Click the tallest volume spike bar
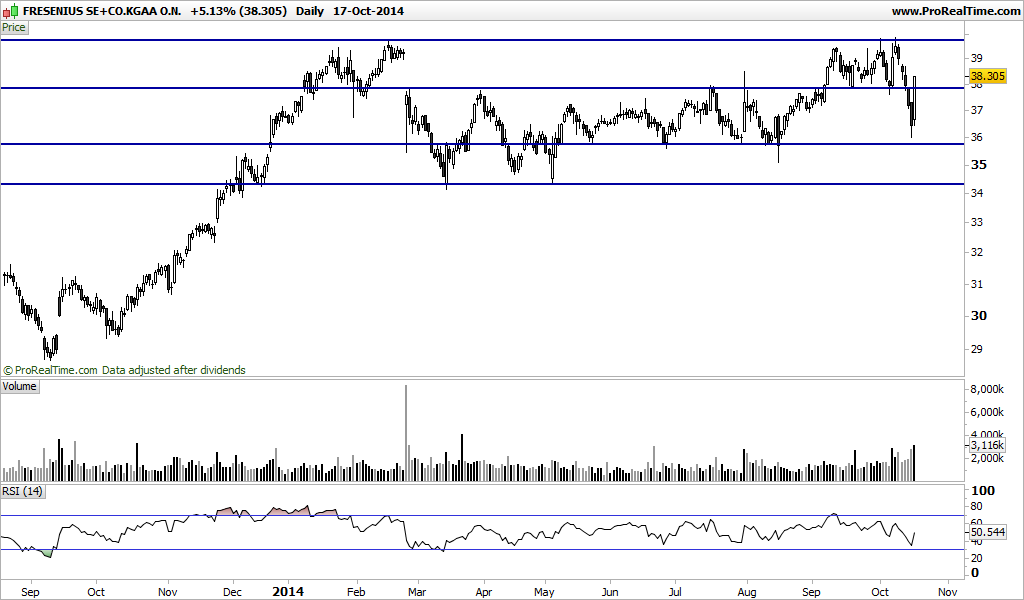The height and width of the screenshot is (600, 1024). pos(406,433)
